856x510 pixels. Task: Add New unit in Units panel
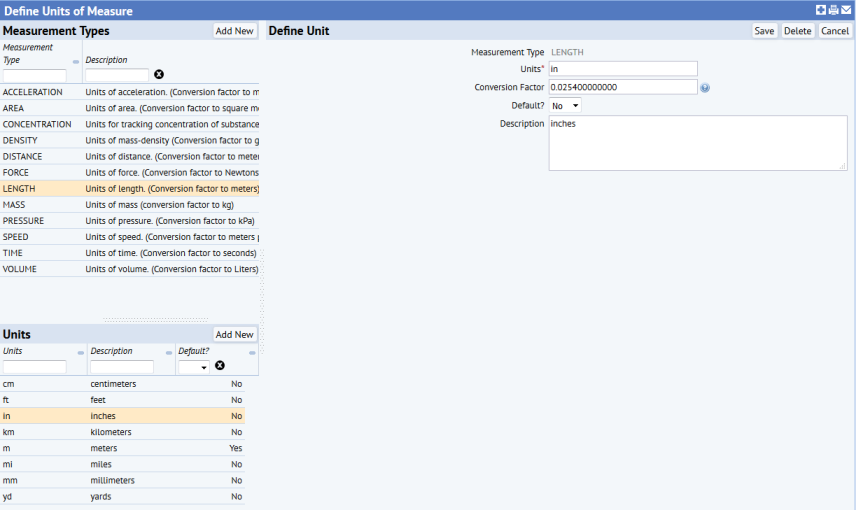pos(235,335)
